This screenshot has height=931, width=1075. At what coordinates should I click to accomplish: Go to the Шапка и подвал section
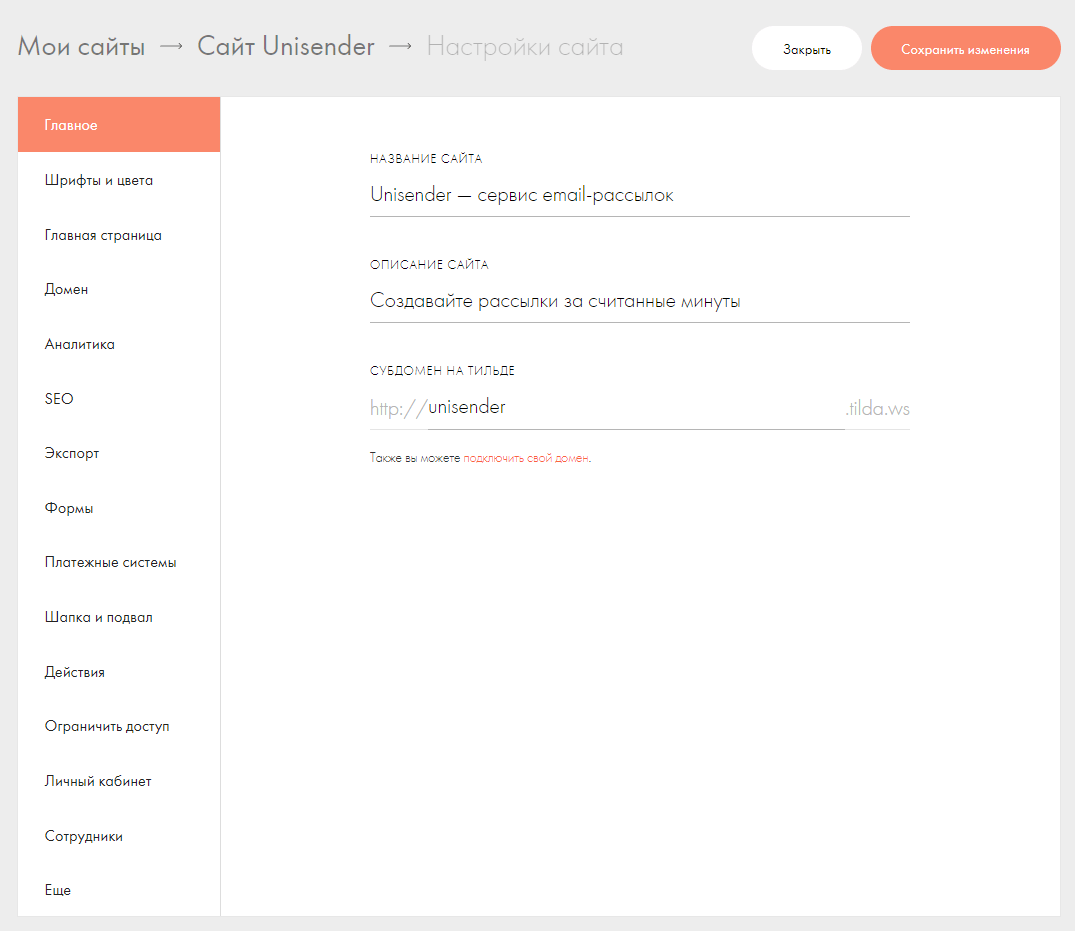click(119, 617)
